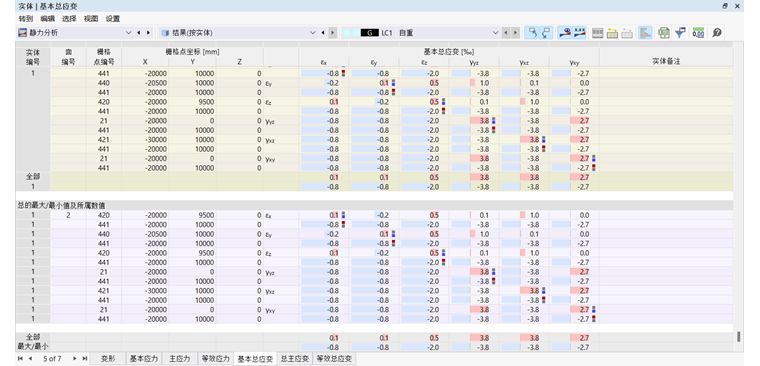Click the 全部 最大/最小 summary row label
The width and height of the screenshot is (760, 366).
[33, 342]
